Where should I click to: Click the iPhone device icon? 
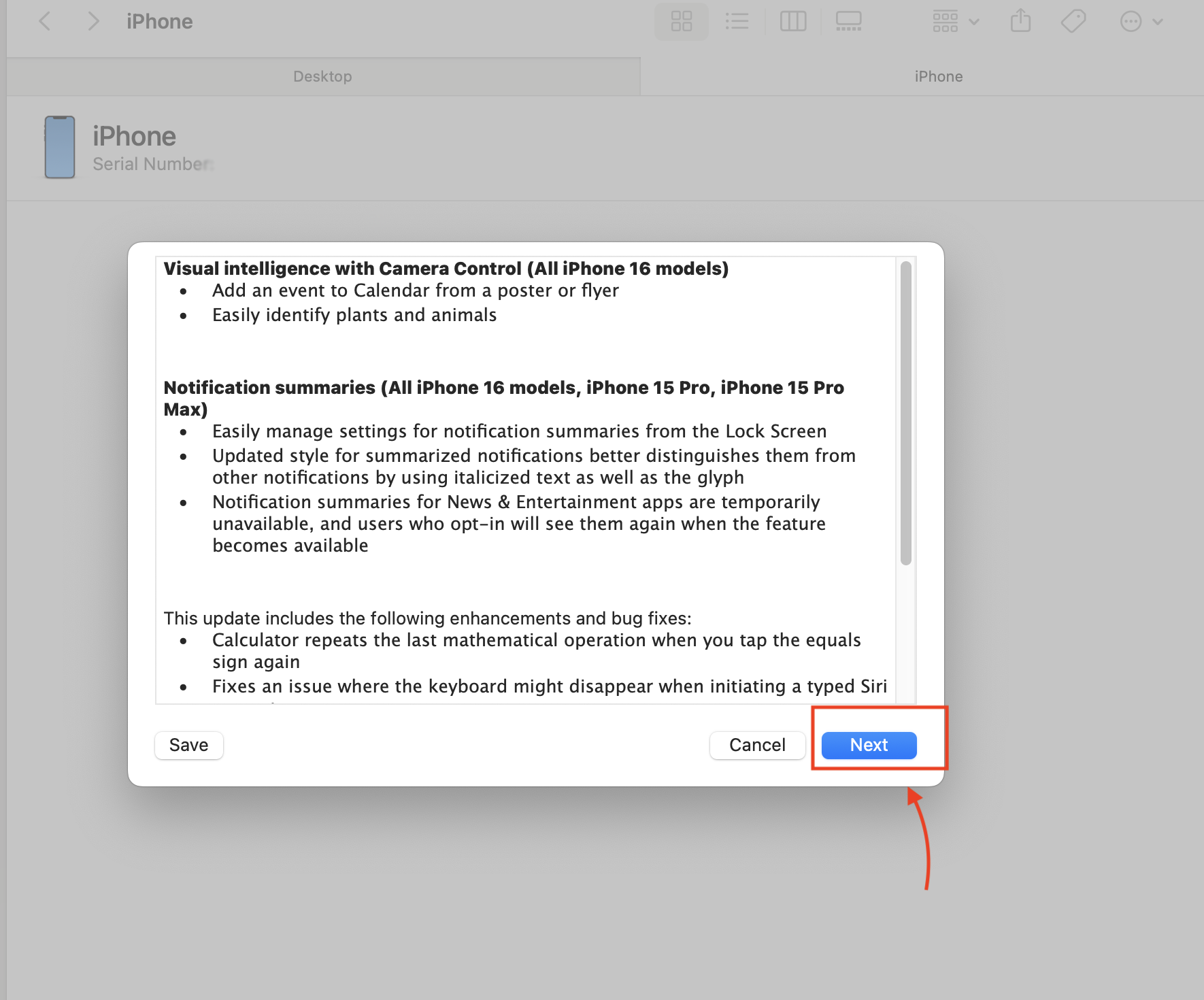point(60,147)
